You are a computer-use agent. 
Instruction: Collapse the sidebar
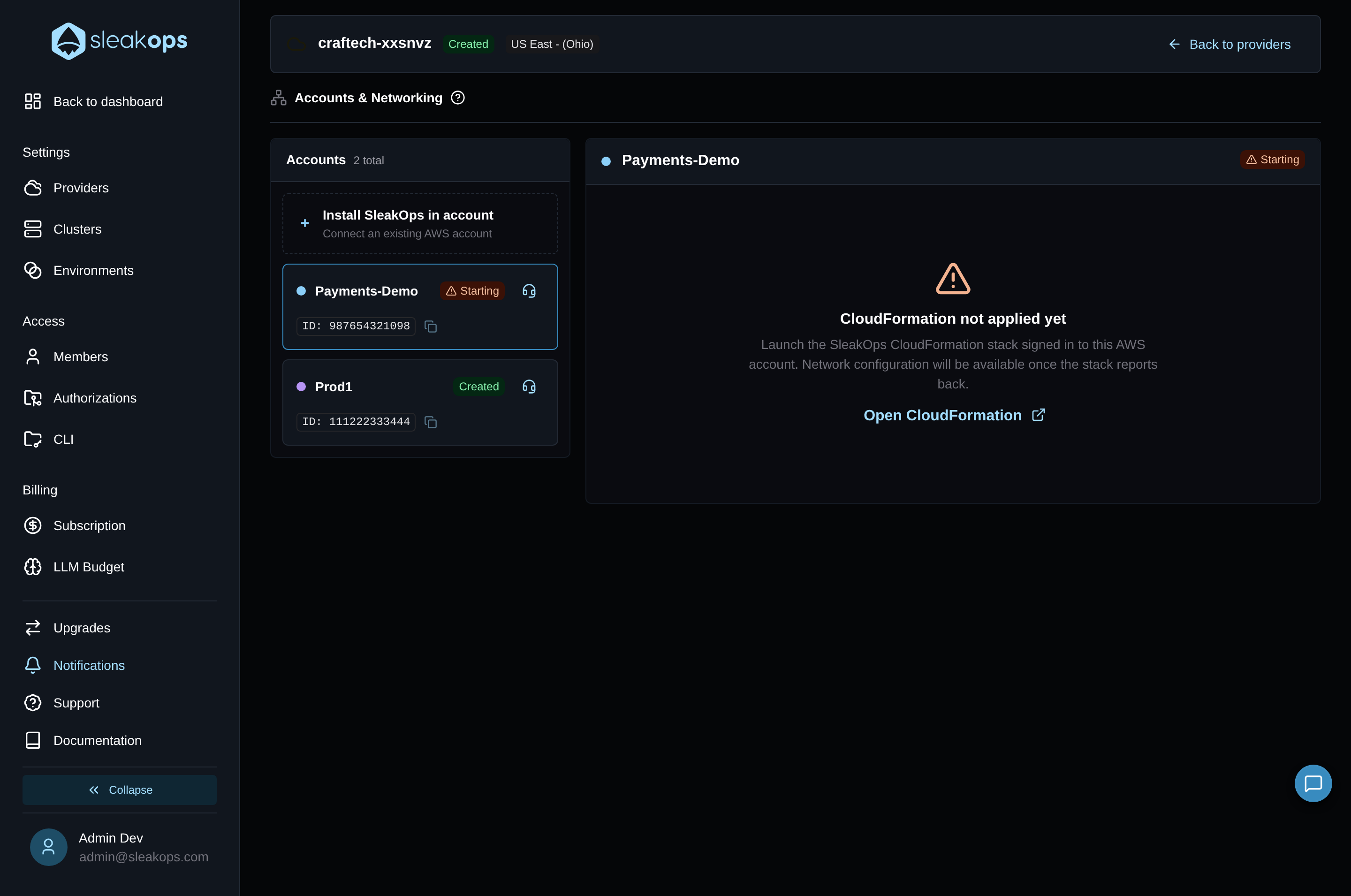(x=120, y=790)
